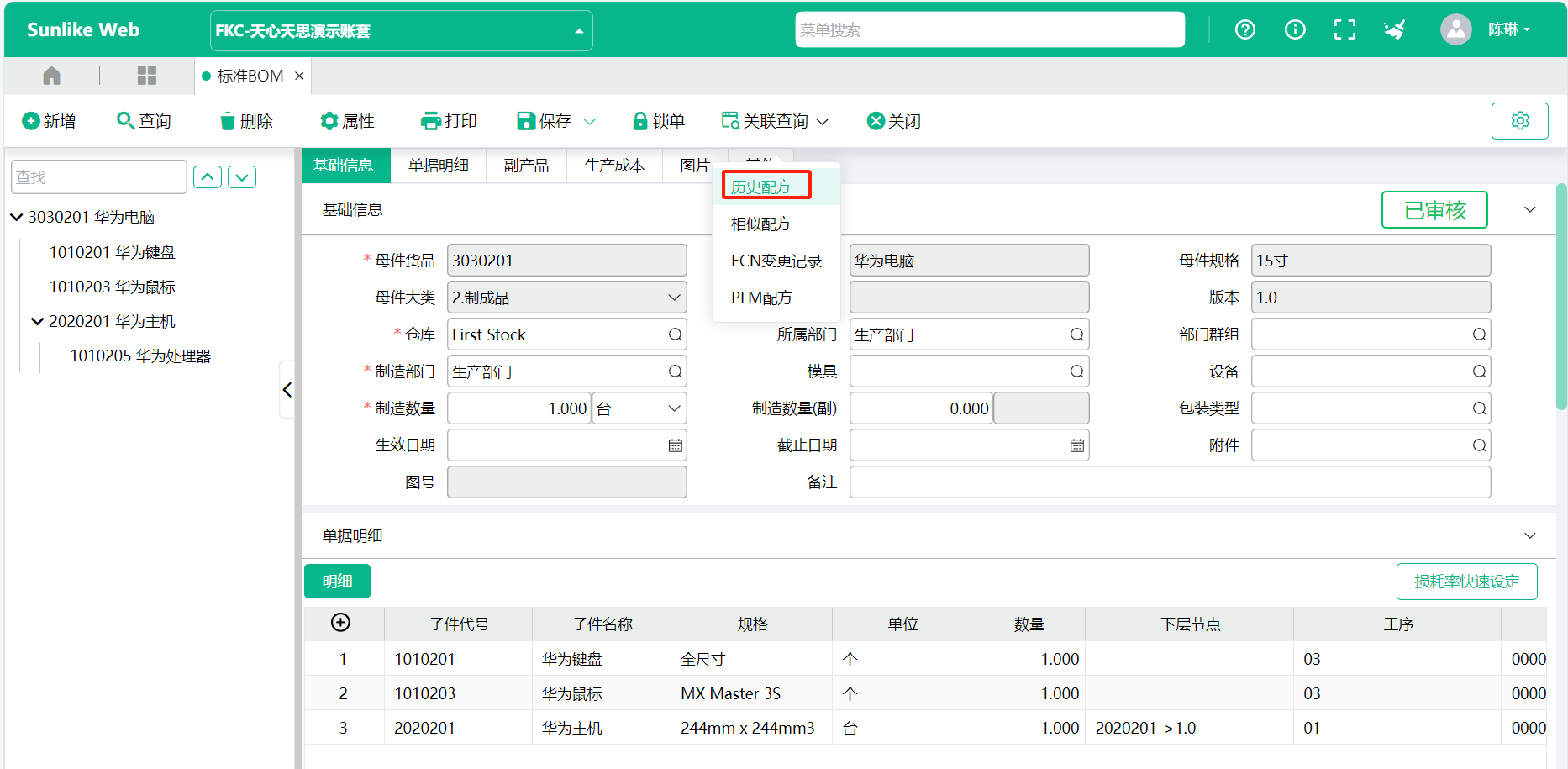
Task: Focus the 查找 tree search field
Action: pyautogui.click(x=98, y=176)
